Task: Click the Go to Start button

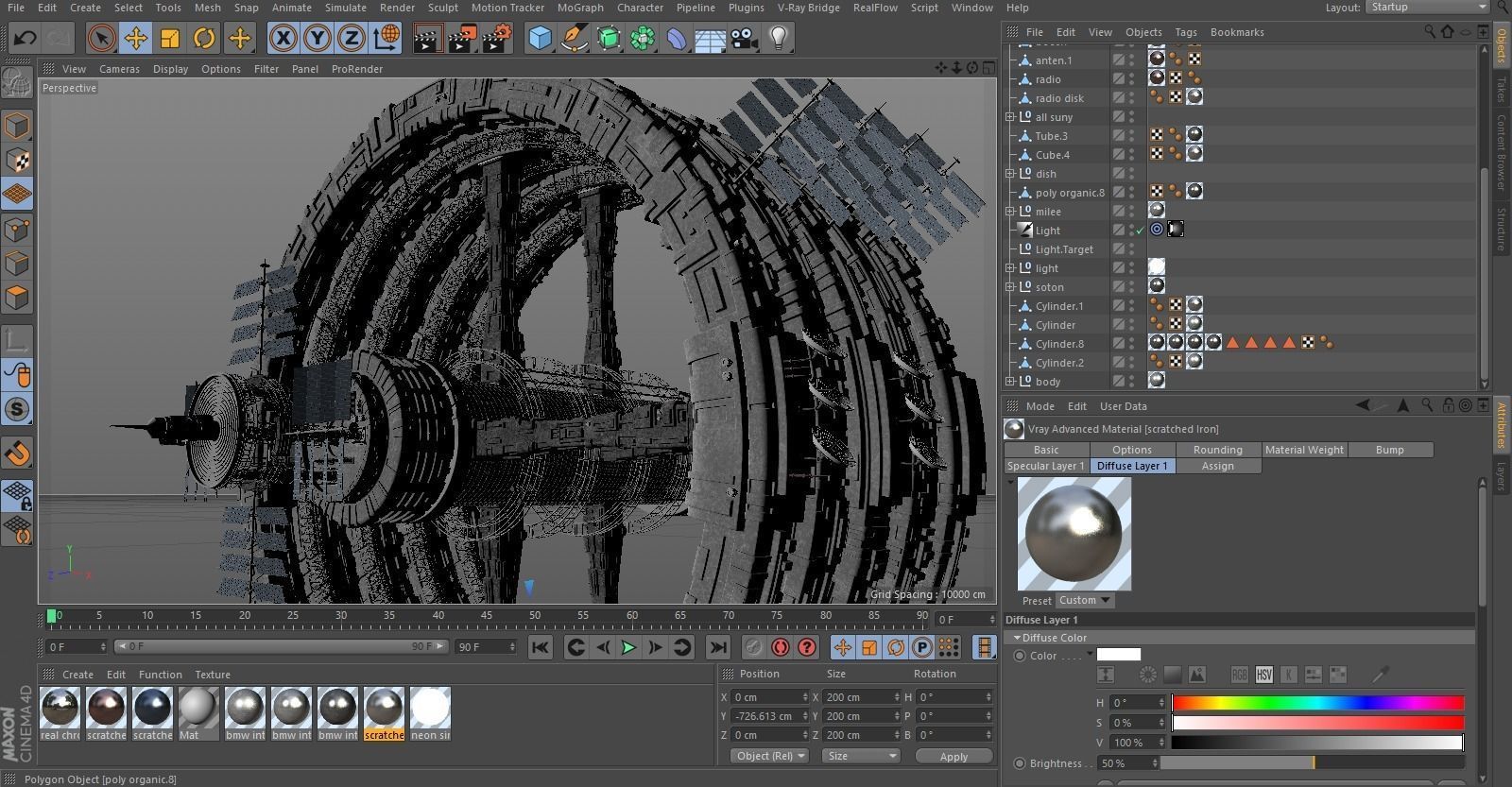Action: click(540, 647)
